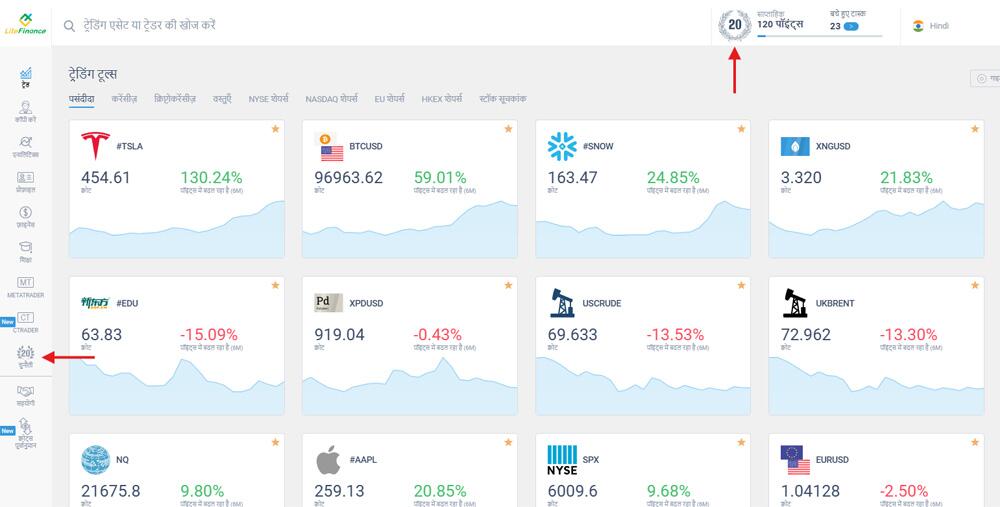Click the oil pump icon on UKBRENT card

(x=795, y=303)
